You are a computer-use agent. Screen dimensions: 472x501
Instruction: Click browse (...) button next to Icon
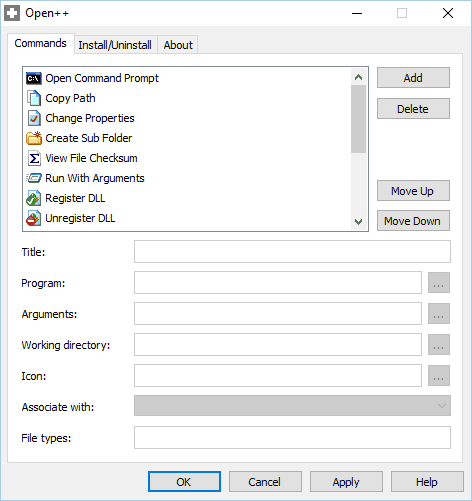pos(439,376)
